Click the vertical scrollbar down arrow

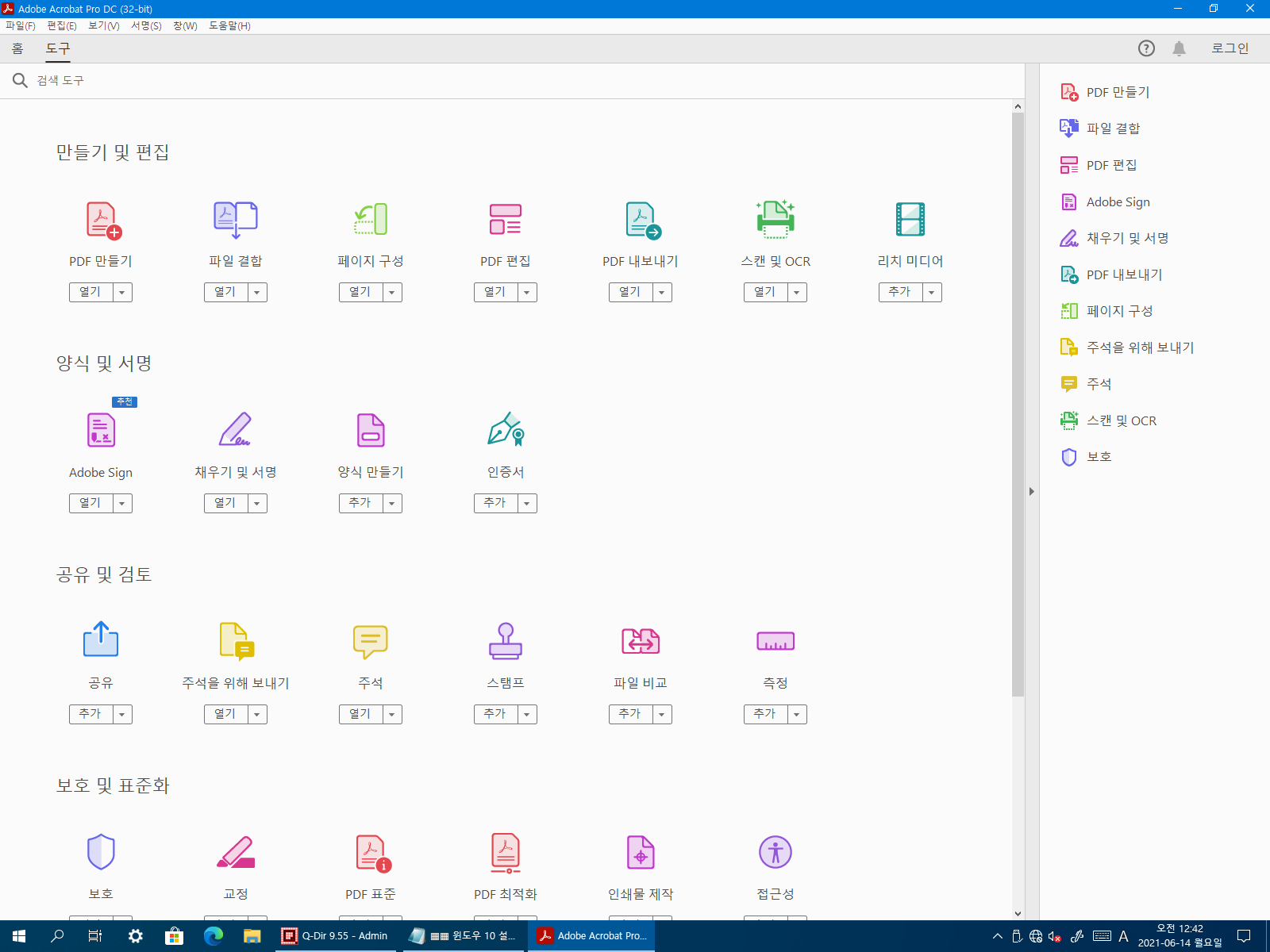[x=1018, y=913]
